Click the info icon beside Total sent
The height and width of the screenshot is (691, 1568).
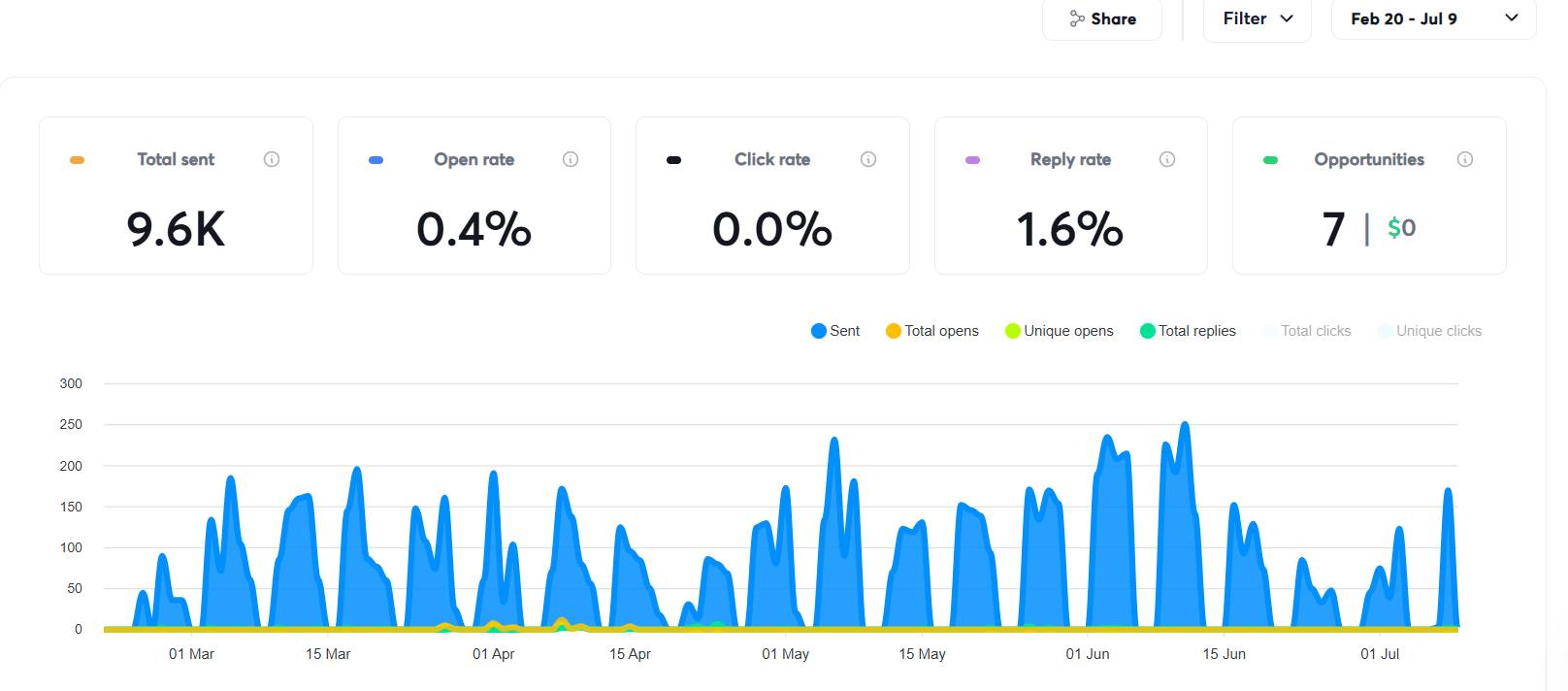[x=272, y=159]
